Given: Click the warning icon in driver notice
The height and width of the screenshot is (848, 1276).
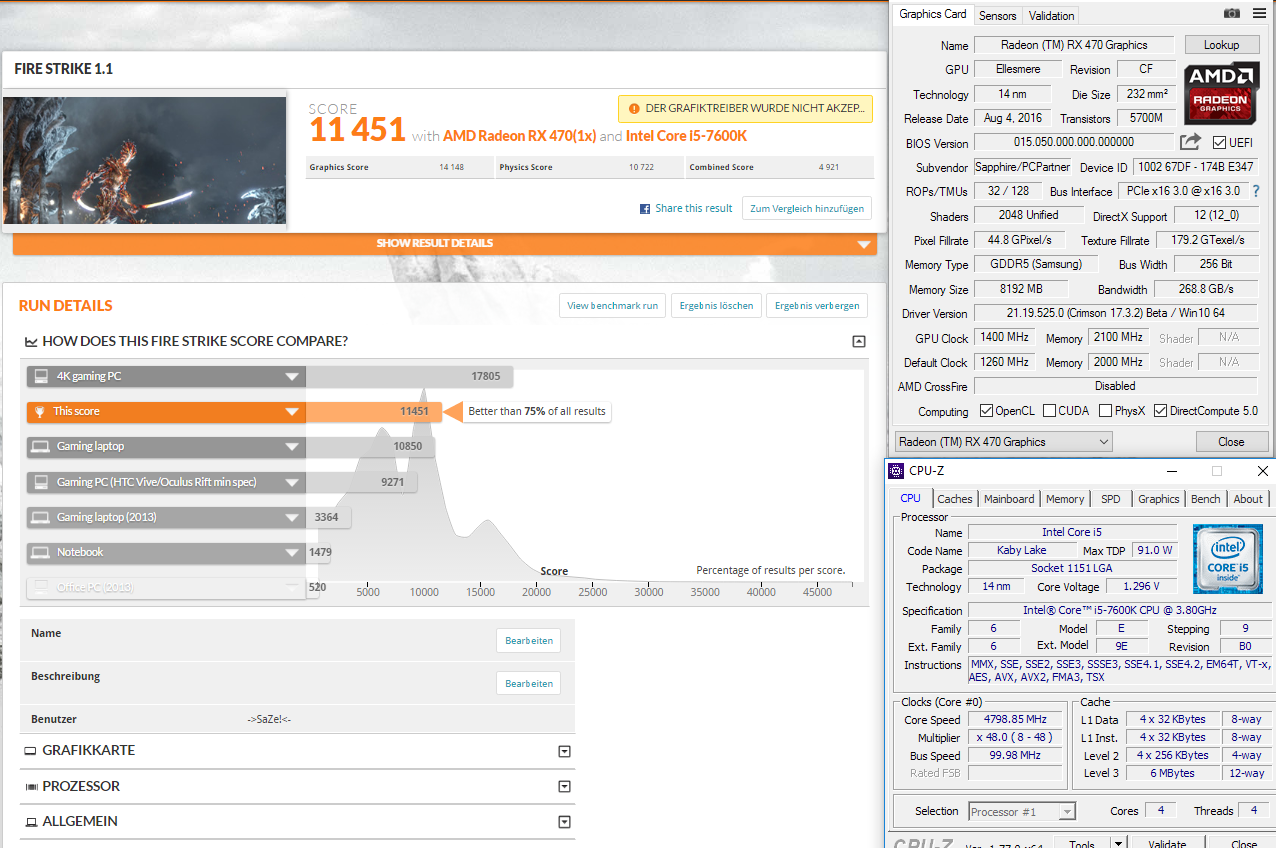Looking at the screenshot, I should point(634,108).
